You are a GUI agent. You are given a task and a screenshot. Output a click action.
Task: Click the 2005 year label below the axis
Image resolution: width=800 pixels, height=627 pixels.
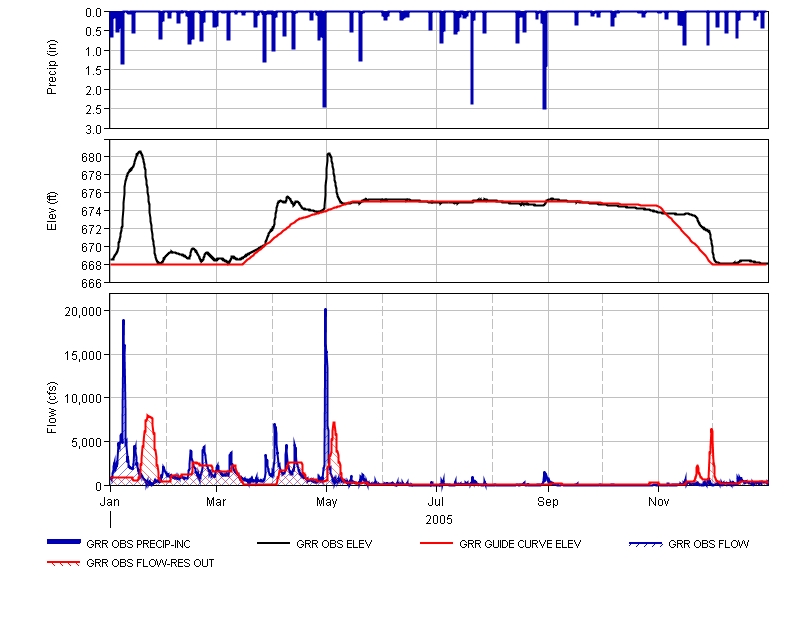(x=438, y=519)
